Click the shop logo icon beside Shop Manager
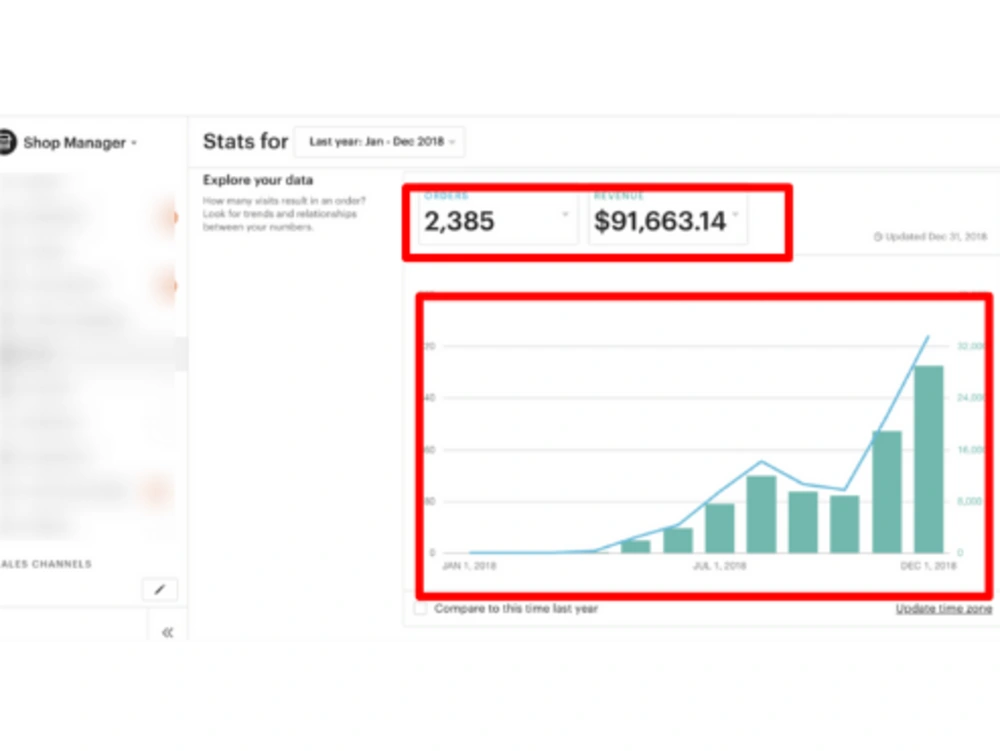The width and height of the screenshot is (1000, 751). (6, 142)
